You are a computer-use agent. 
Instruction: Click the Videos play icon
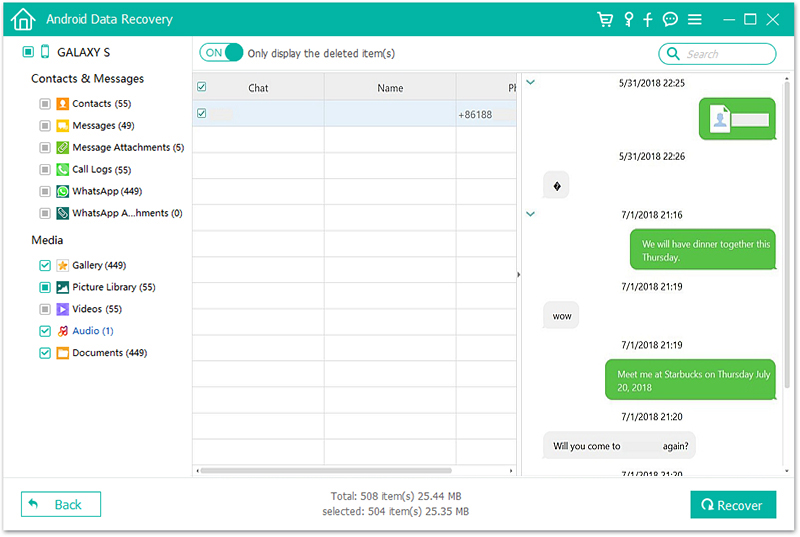62,309
